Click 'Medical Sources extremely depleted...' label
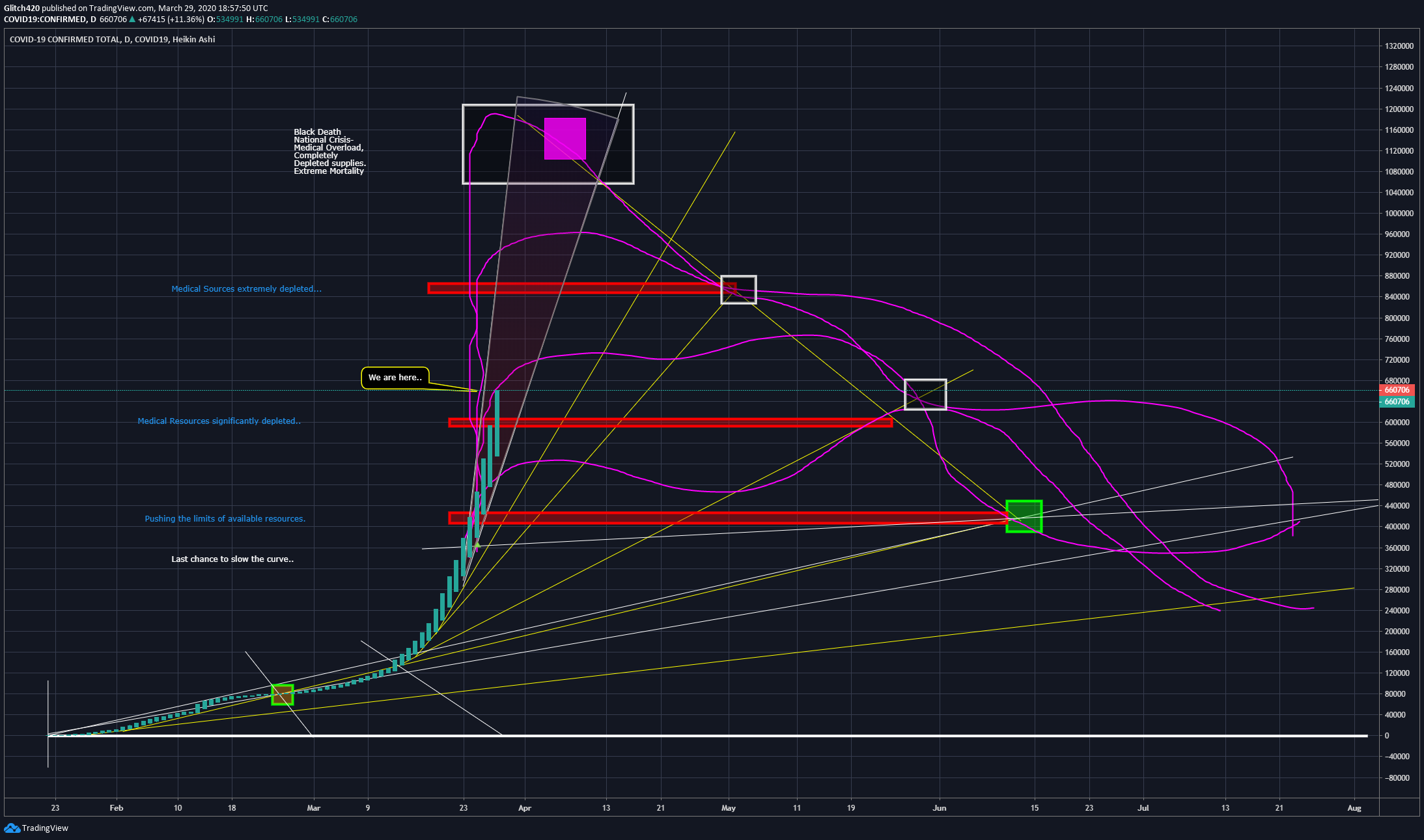The image size is (1424, 840). pos(246,288)
